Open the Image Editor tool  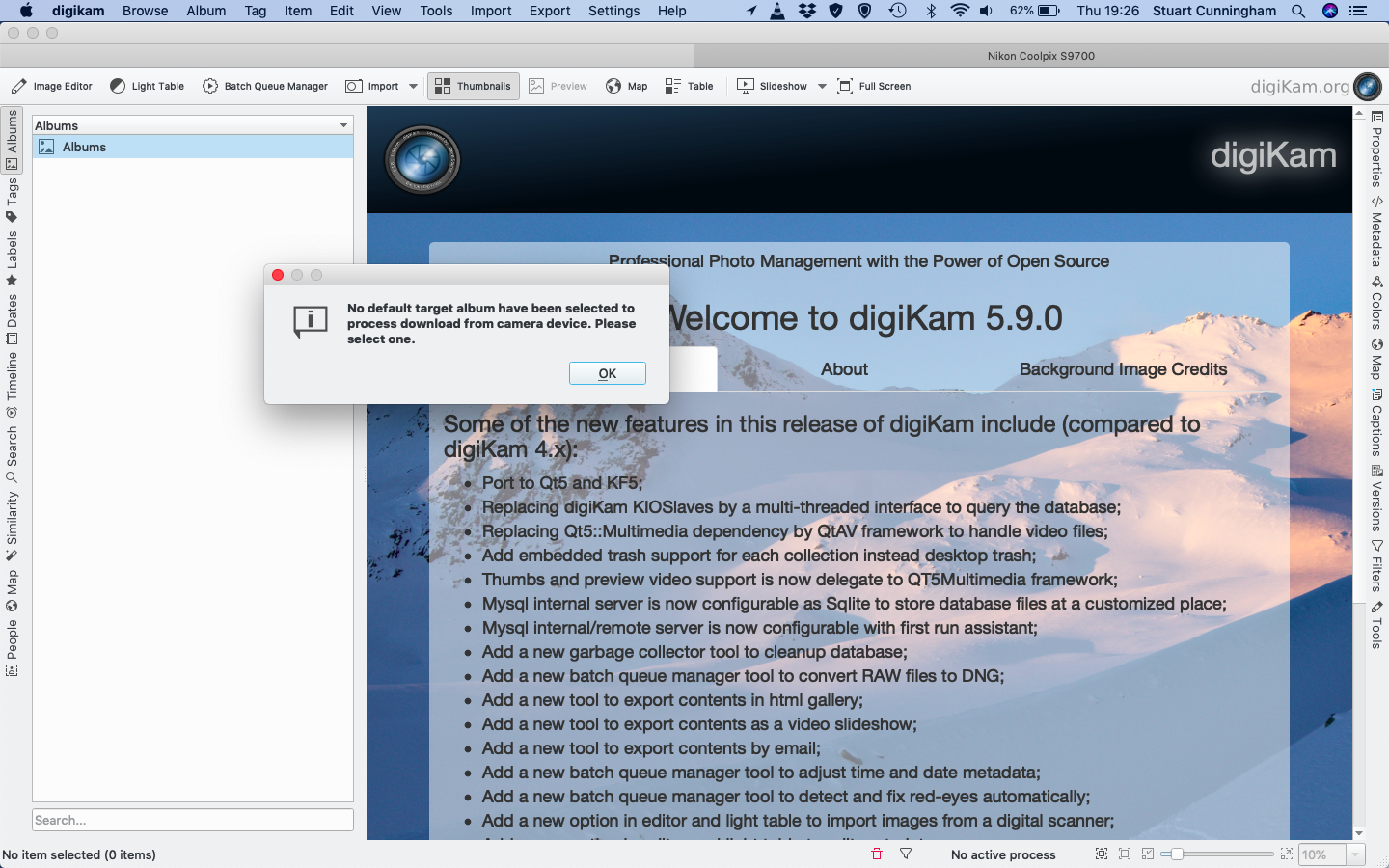tap(52, 86)
